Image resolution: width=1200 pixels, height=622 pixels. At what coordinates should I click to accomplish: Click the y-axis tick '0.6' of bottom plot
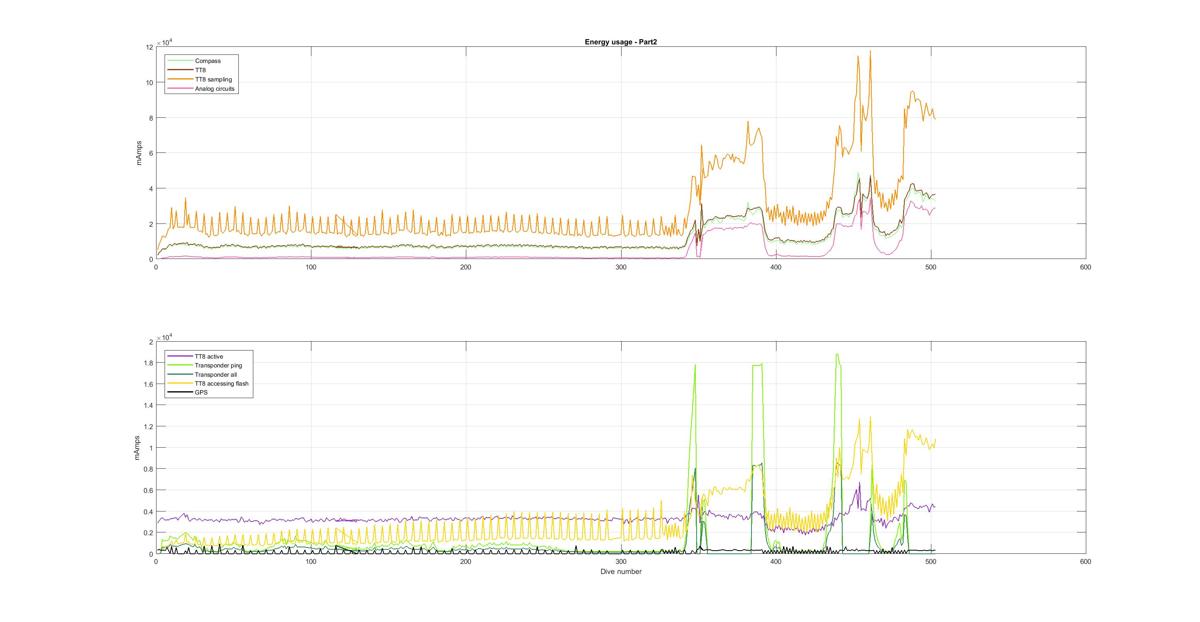(x=148, y=490)
